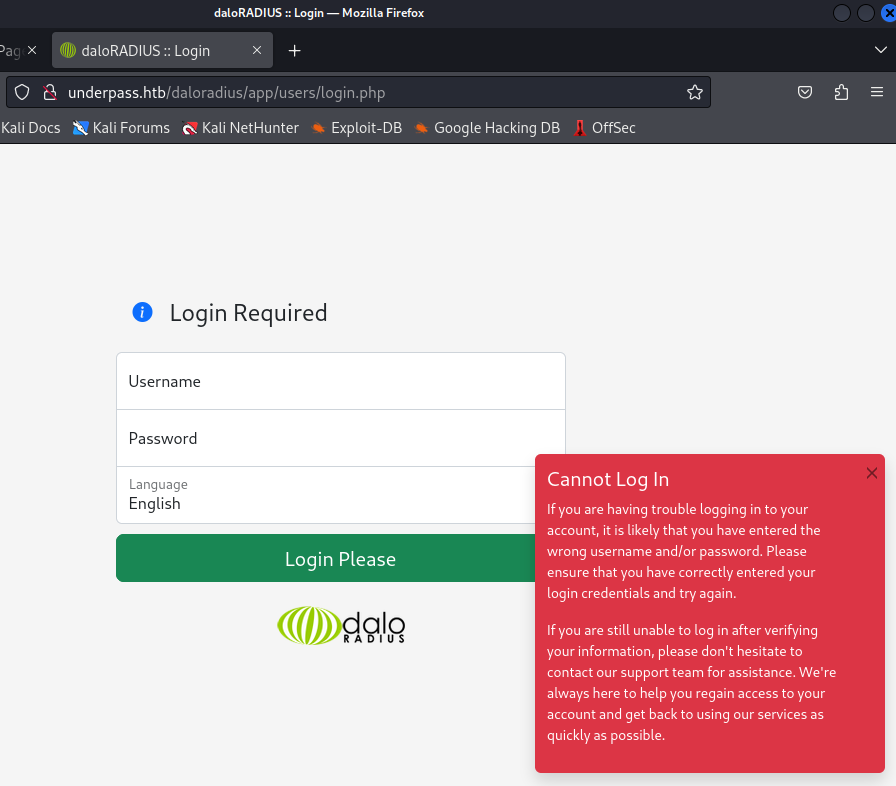Close the daloRADIUS Login tab
896x786 pixels.
[257, 50]
